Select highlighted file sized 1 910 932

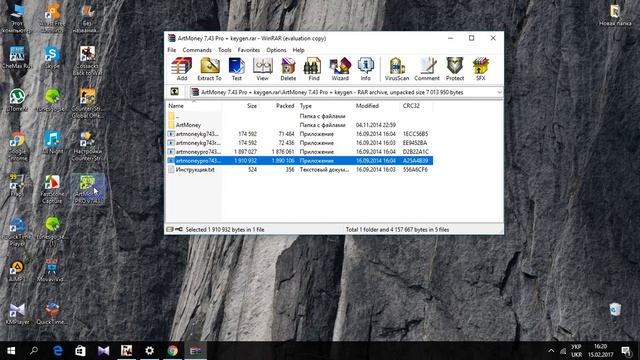point(300,161)
